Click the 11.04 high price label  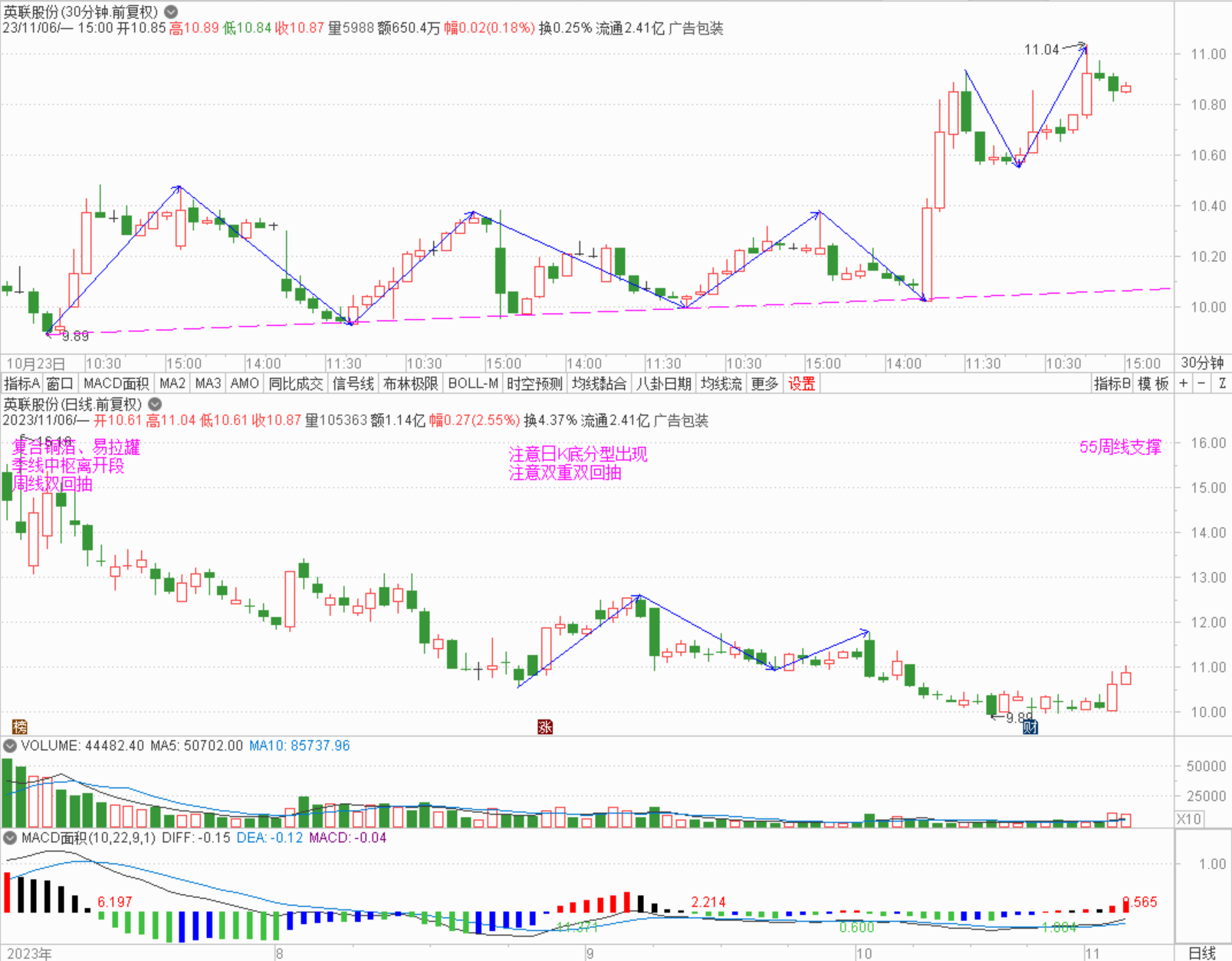point(1041,50)
